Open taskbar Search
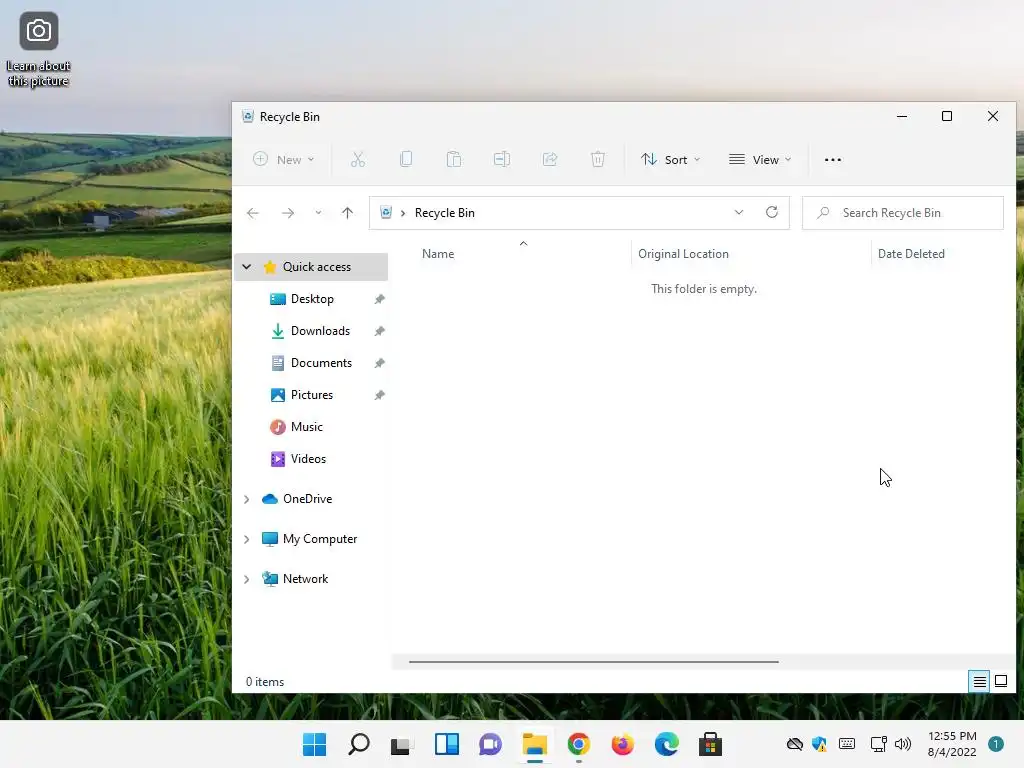1024x768 pixels. pos(359,744)
